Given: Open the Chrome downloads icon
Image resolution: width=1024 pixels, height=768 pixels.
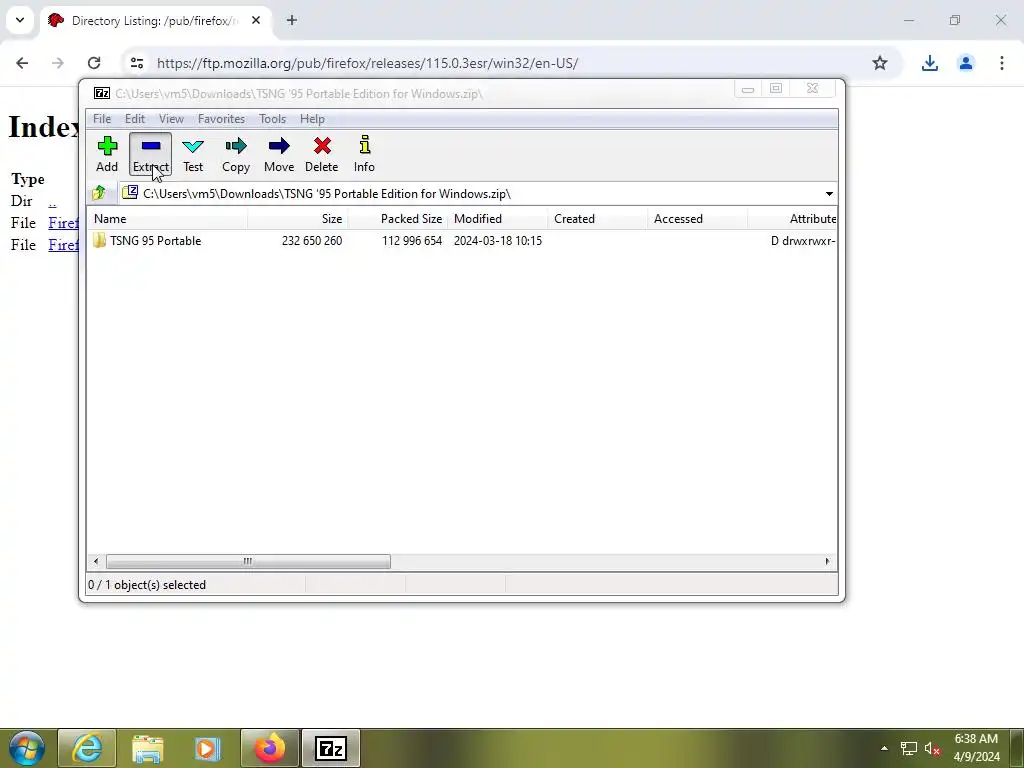Looking at the screenshot, I should coord(929,63).
